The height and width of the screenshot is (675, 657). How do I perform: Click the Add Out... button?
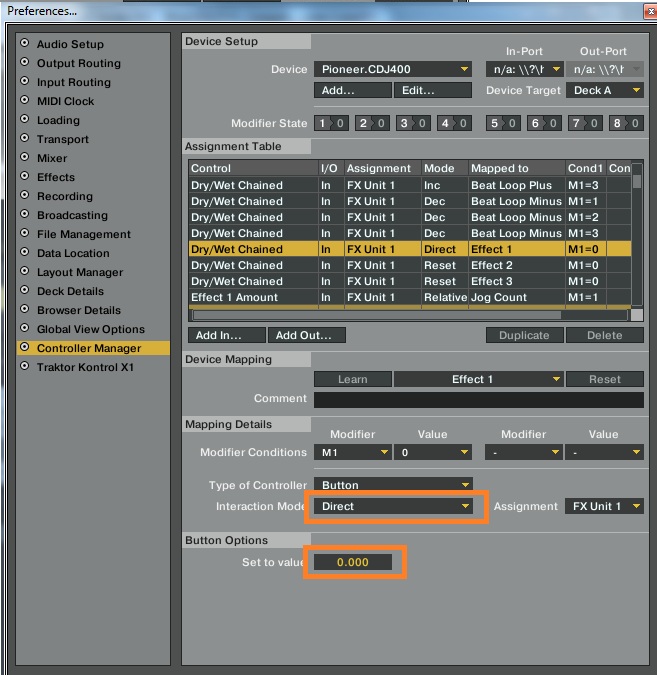click(x=307, y=335)
